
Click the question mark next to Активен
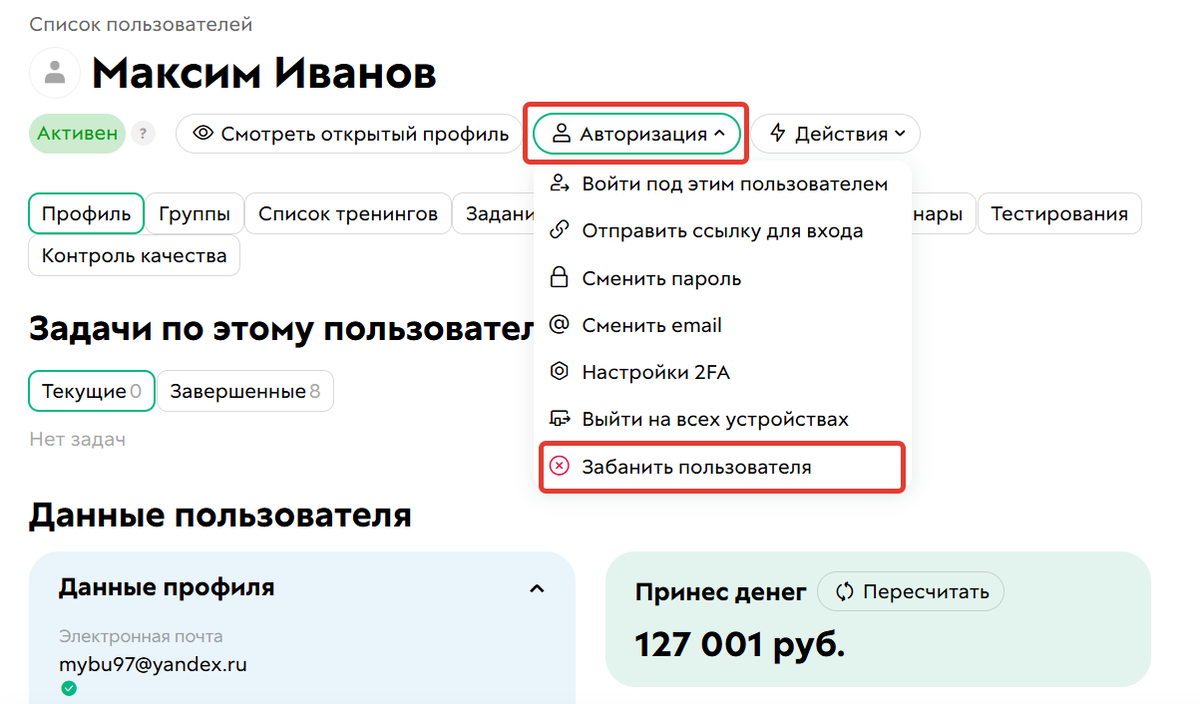coord(143,133)
